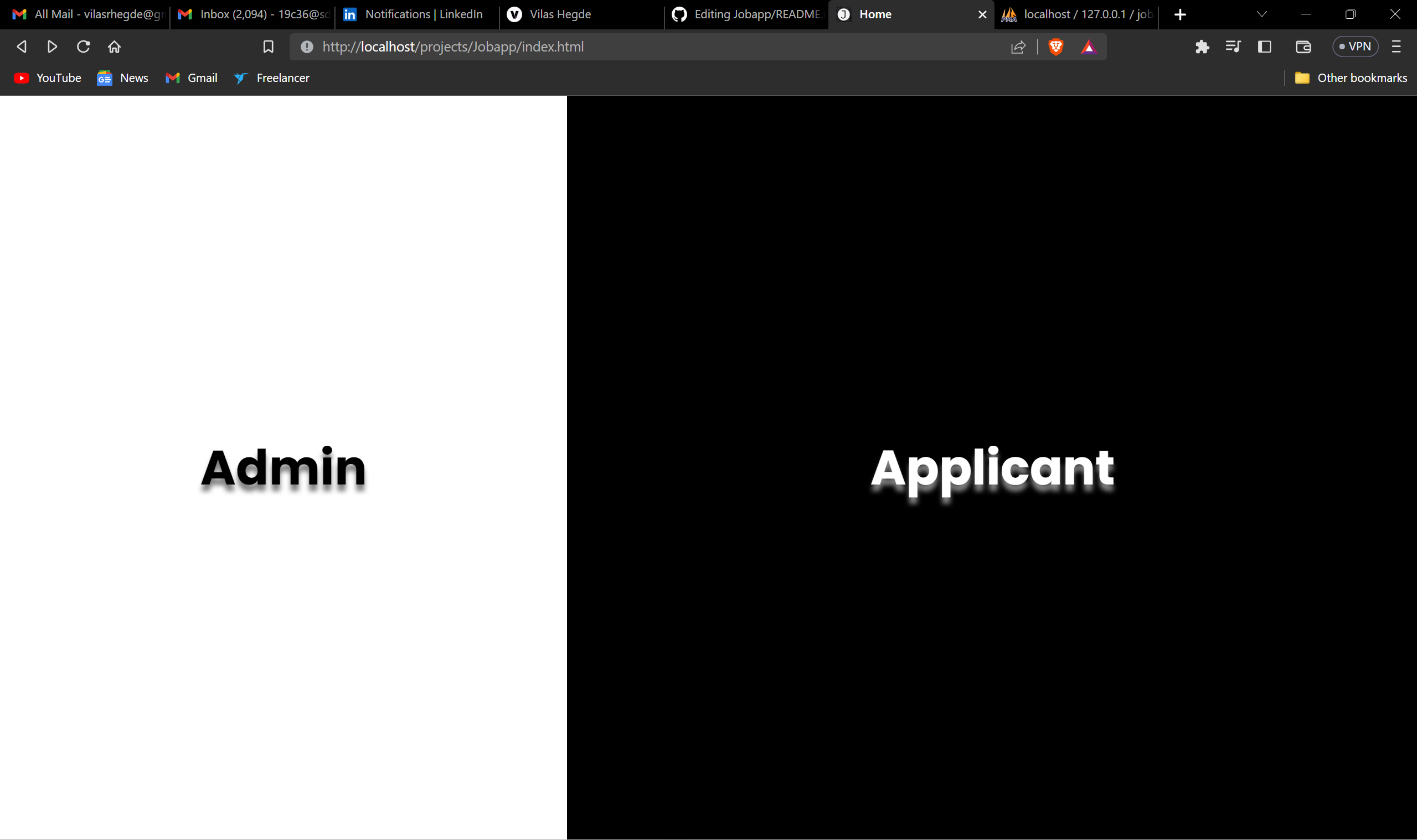Image resolution: width=1417 pixels, height=840 pixels.
Task: Click the reload page icon
Action: tap(83, 47)
